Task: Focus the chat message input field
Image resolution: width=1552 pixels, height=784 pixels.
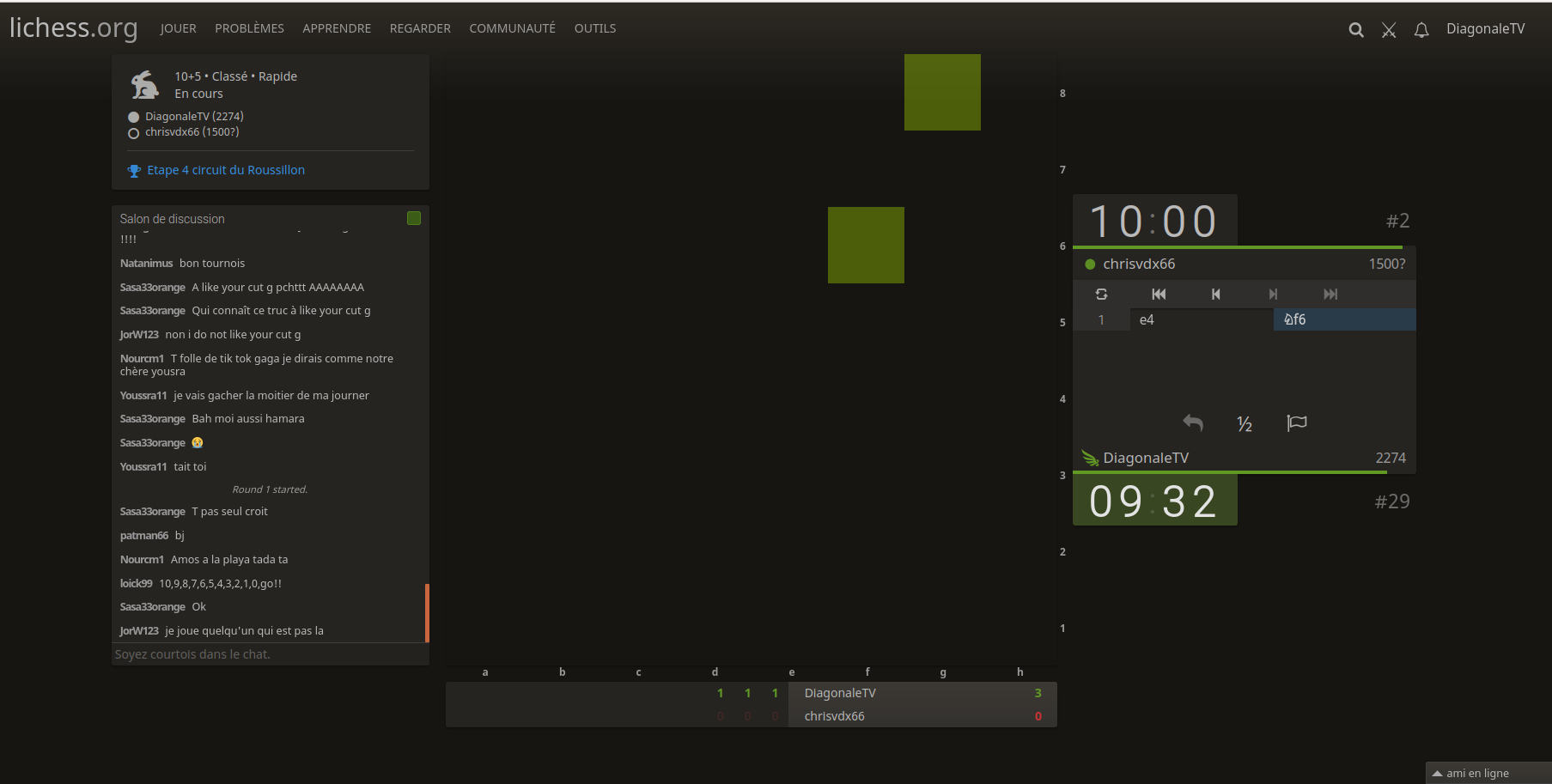Action: [x=270, y=654]
